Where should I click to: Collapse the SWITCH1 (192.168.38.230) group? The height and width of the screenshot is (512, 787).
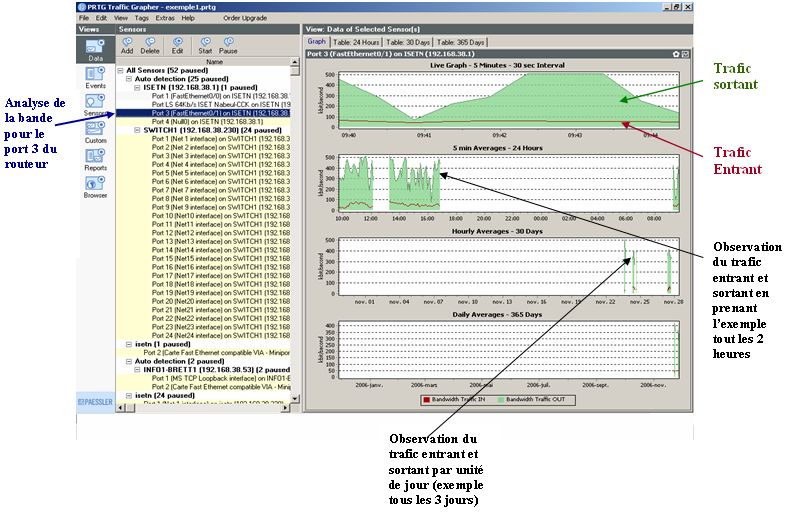[136, 130]
